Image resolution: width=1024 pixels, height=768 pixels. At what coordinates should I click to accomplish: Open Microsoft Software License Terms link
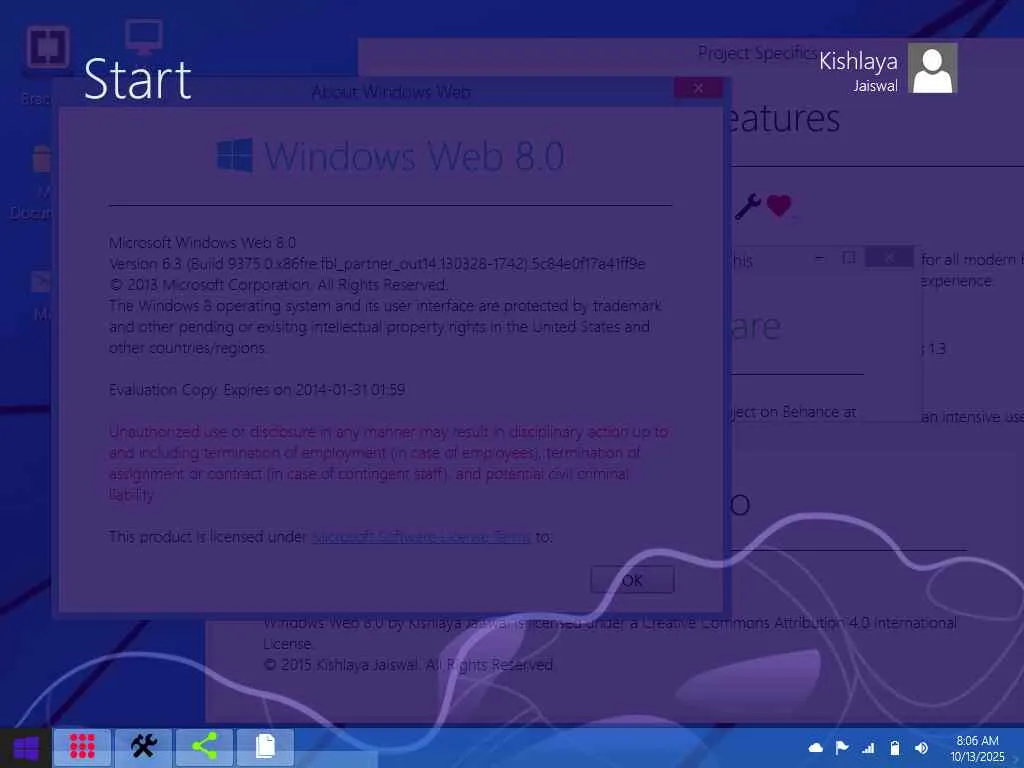coord(421,537)
